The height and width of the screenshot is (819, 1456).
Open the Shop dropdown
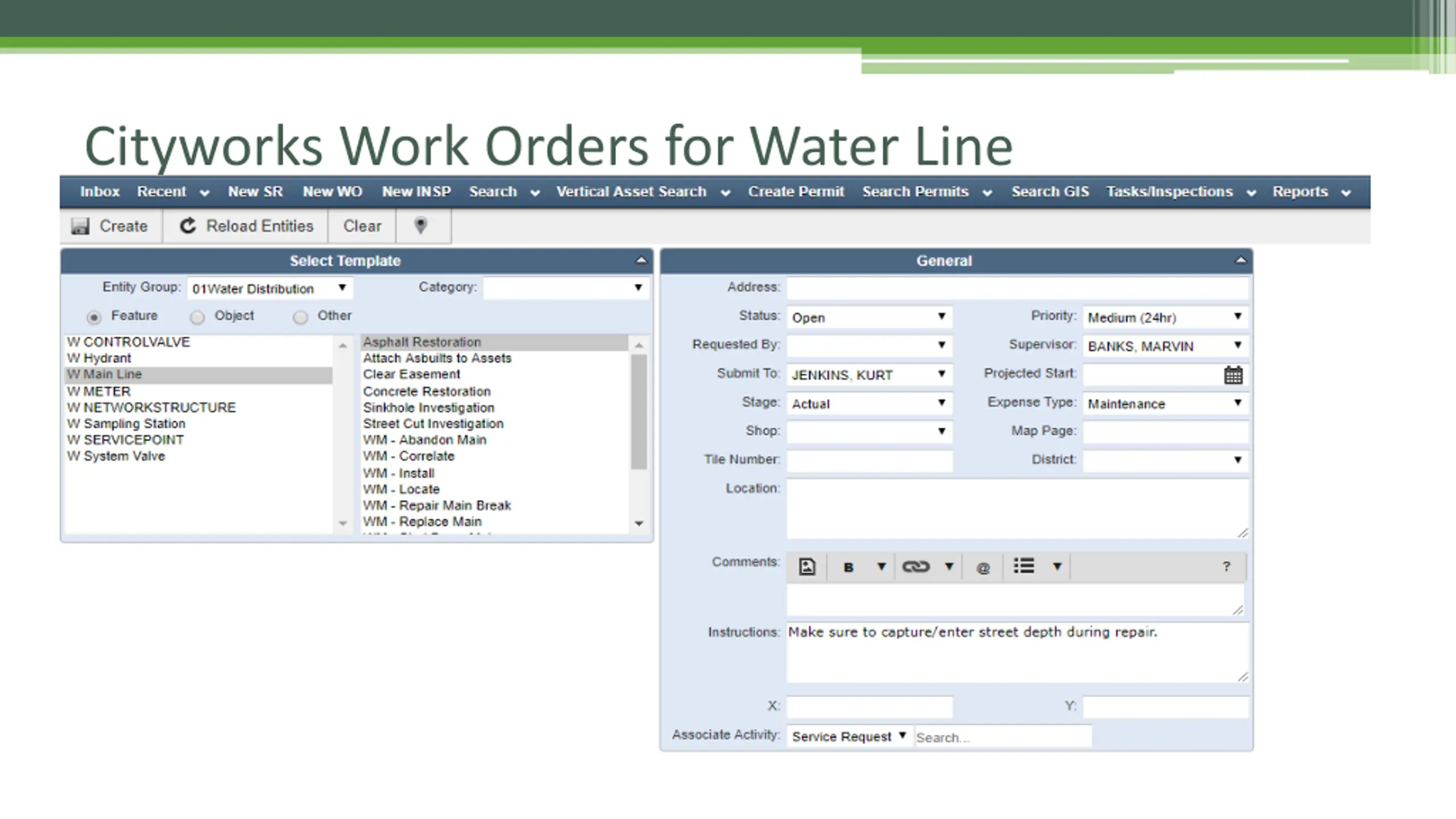pyautogui.click(x=870, y=432)
